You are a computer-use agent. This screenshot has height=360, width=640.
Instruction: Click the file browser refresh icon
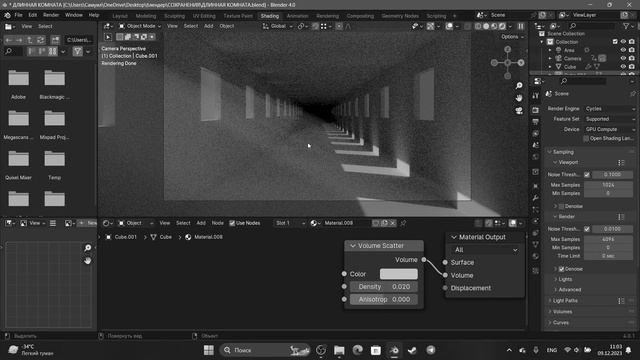(x=40, y=40)
